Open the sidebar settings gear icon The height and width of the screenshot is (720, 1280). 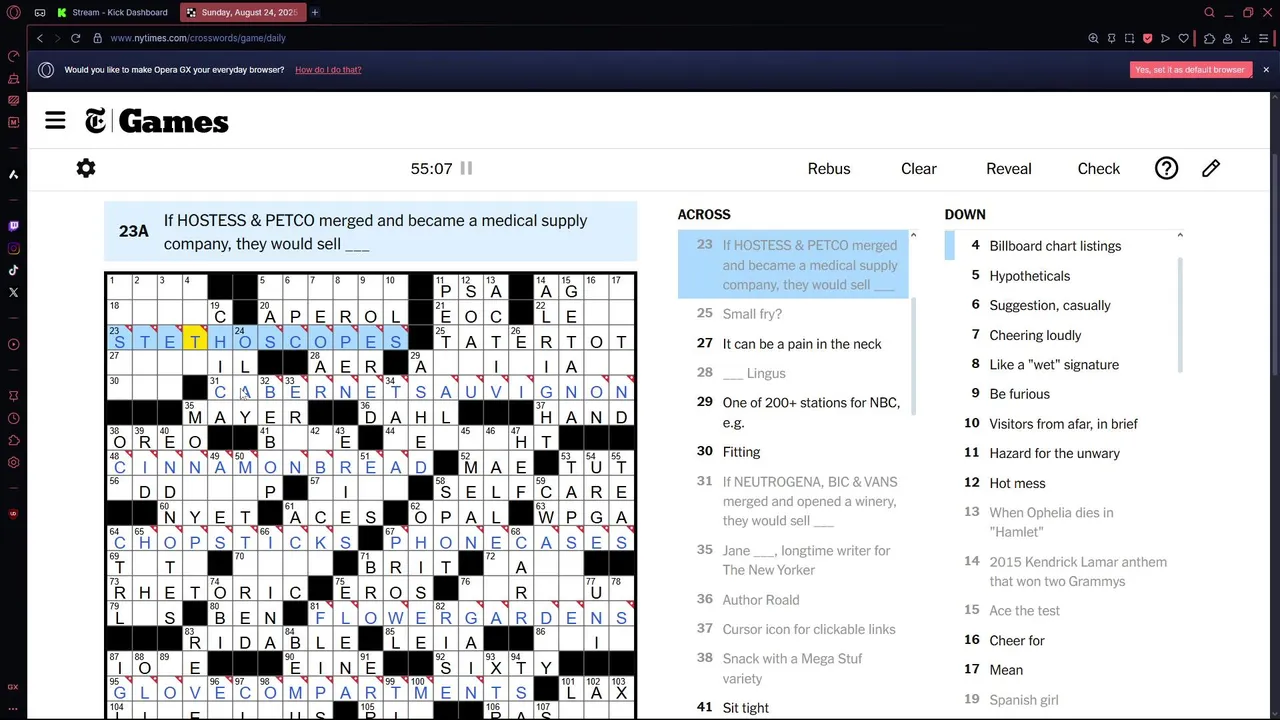point(13,462)
